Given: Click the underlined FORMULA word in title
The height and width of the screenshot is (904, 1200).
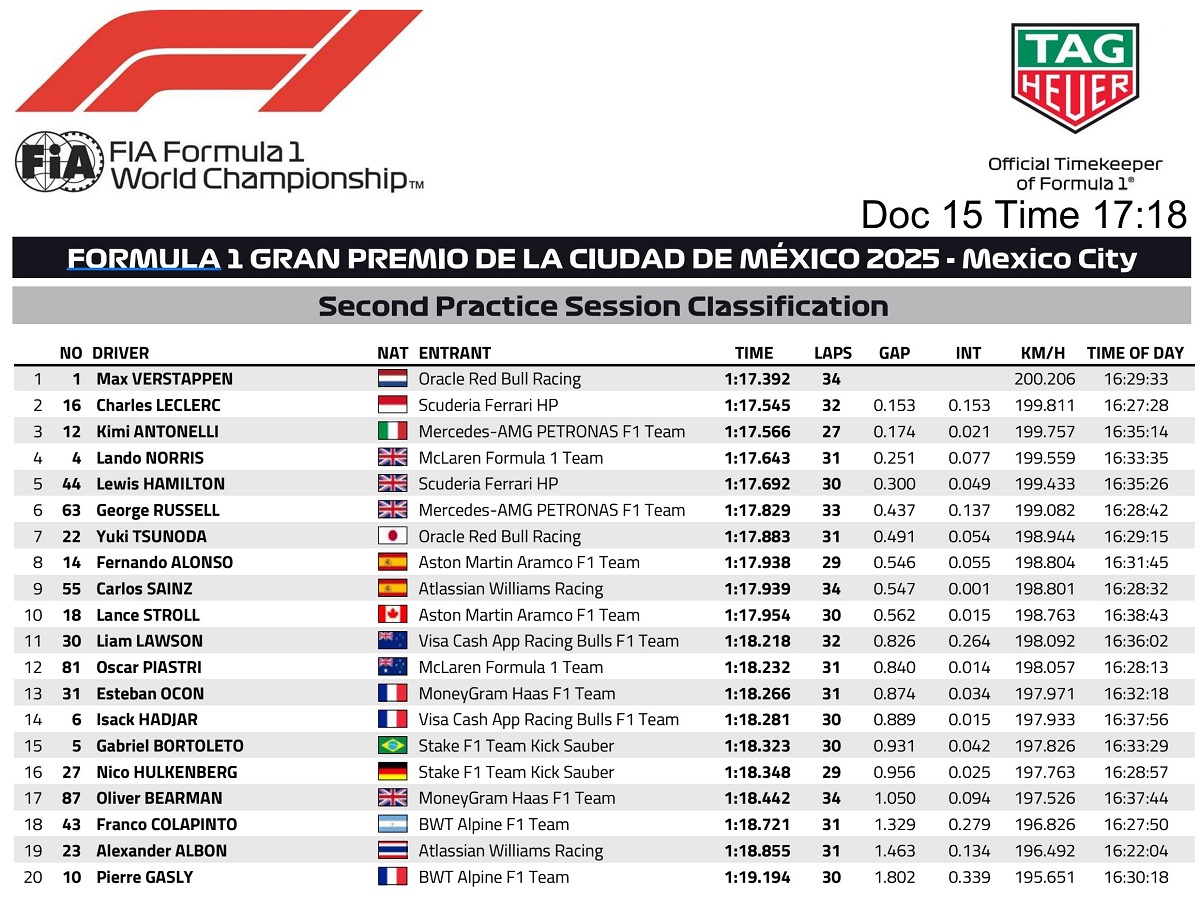Looking at the screenshot, I should click(x=143, y=259).
